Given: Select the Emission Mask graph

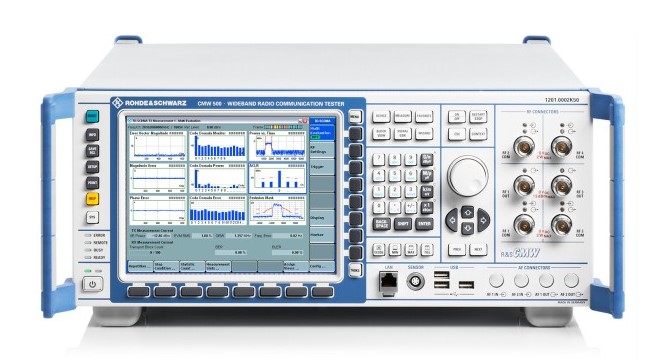Looking at the screenshot, I should point(277,211).
